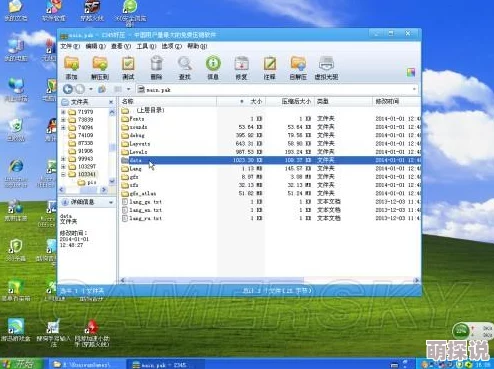Open the 文件 (File) menu
The image size is (494, 369).
(x=70, y=46)
